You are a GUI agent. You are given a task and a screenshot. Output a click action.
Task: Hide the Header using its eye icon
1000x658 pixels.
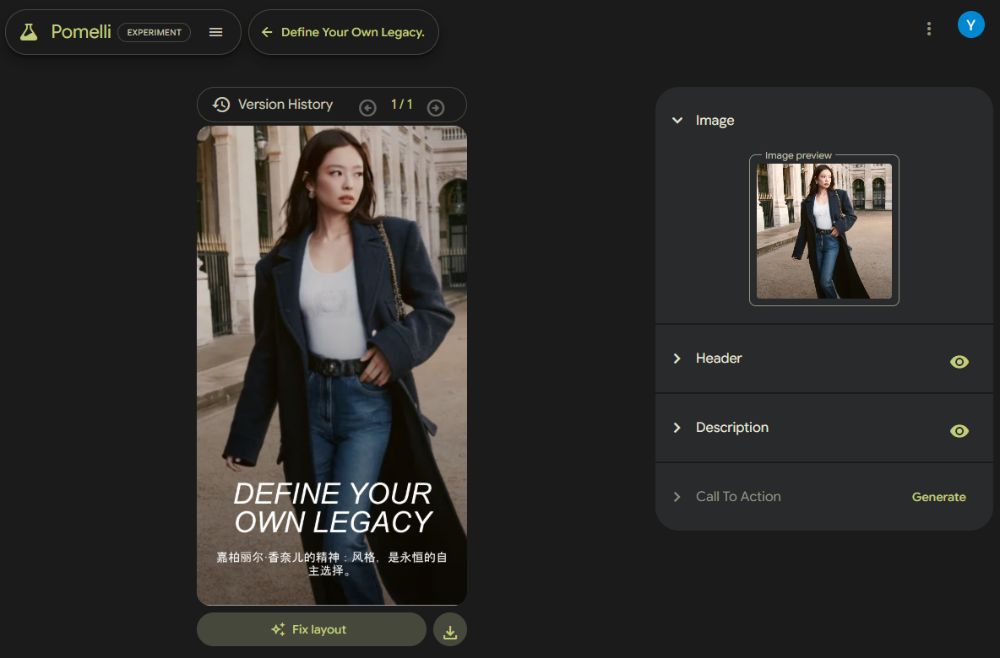click(959, 362)
